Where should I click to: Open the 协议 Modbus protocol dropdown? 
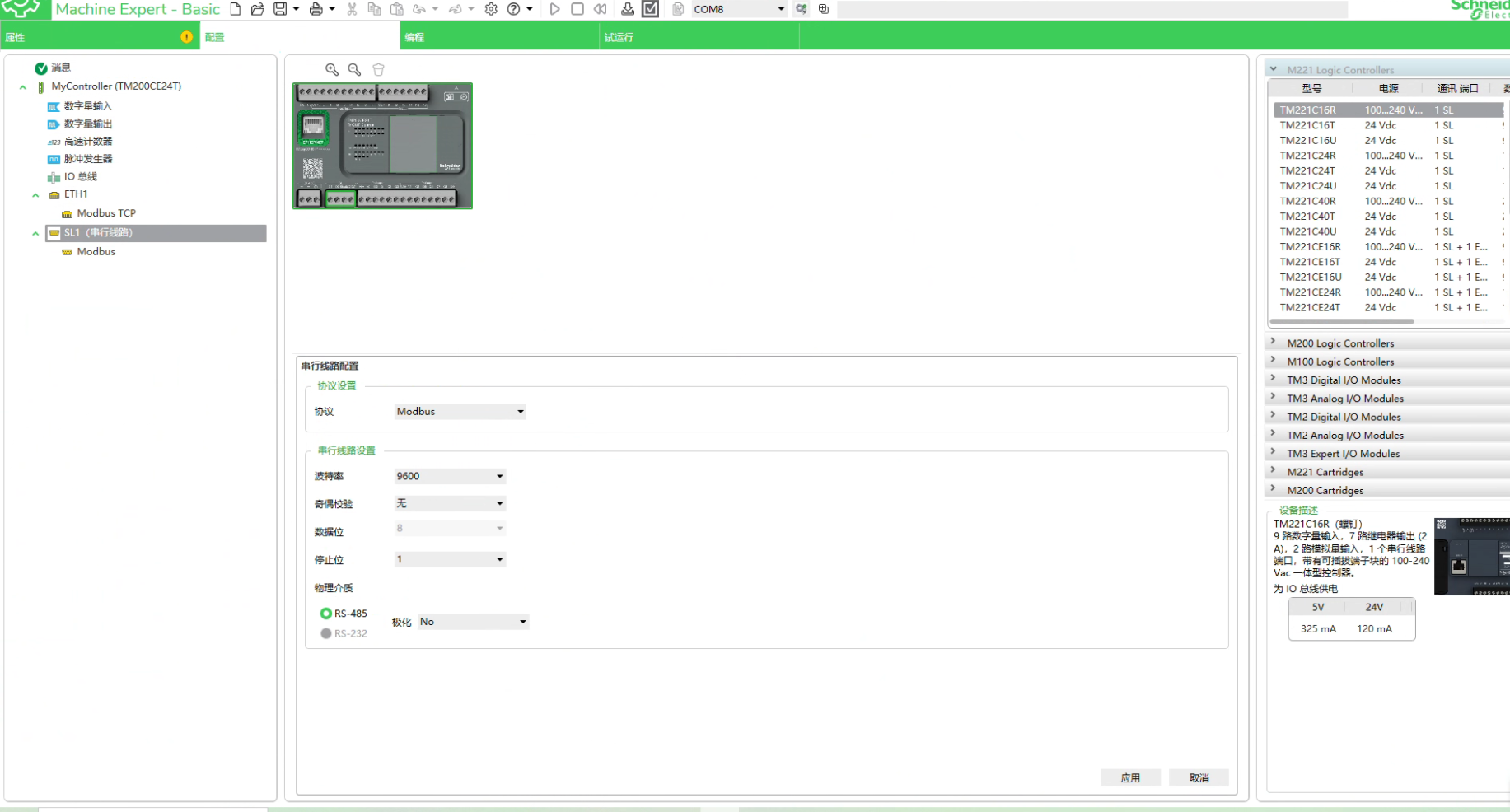[460, 412]
